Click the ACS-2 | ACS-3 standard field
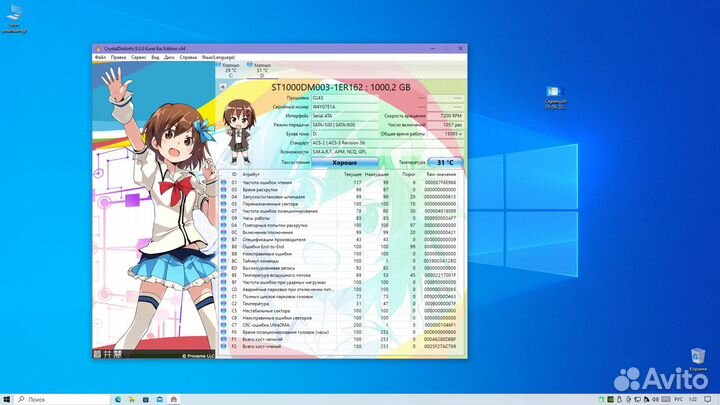Image resolution: width=720 pixels, height=405 pixels. pos(387,143)
